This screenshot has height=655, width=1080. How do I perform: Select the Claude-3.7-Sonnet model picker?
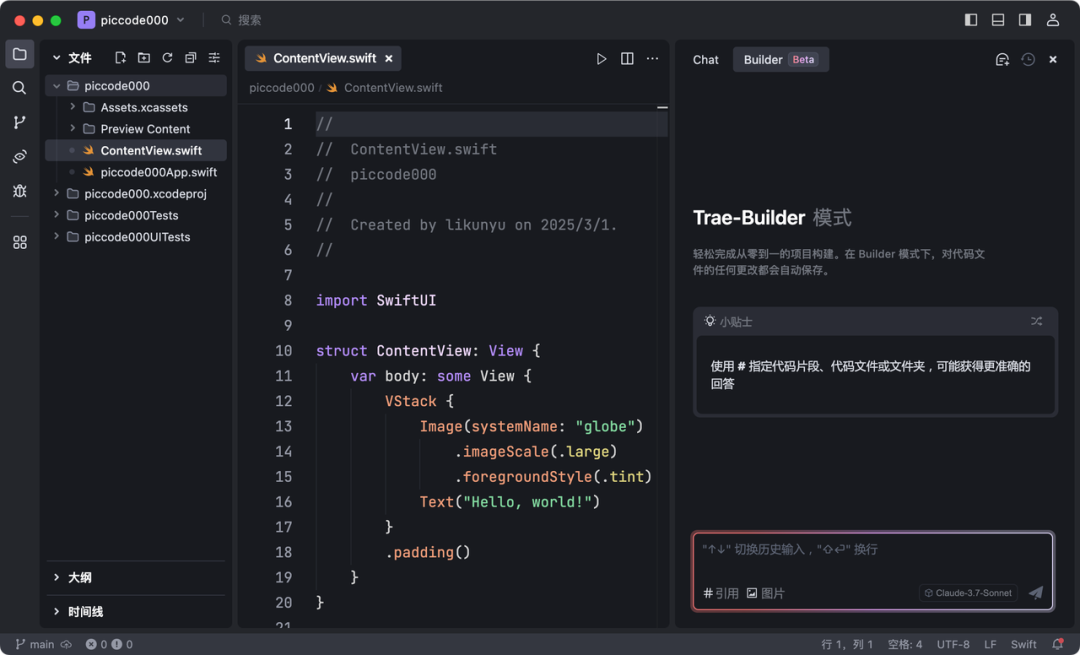968,593
